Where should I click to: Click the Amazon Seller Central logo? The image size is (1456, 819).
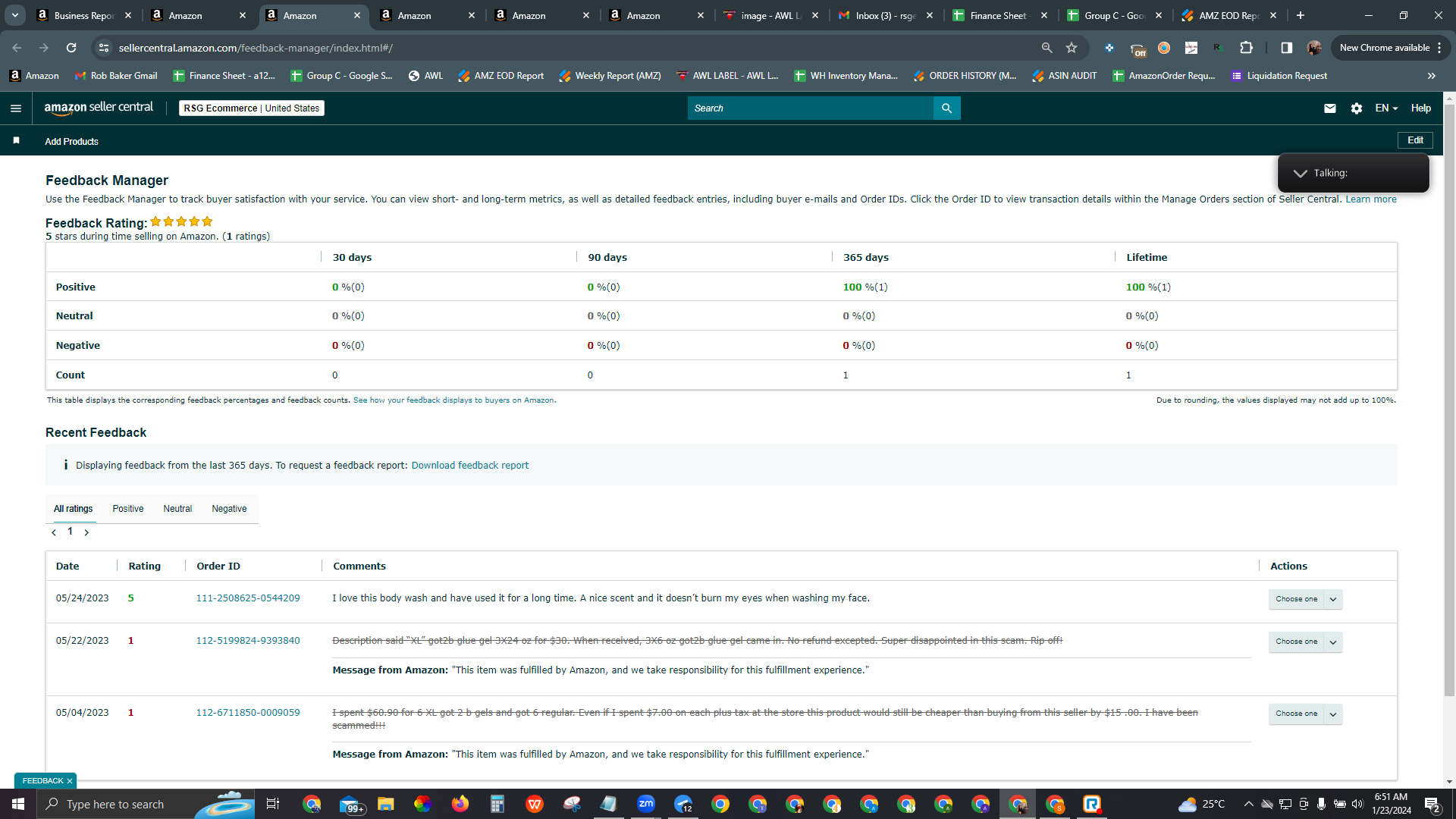coord(99,108)
